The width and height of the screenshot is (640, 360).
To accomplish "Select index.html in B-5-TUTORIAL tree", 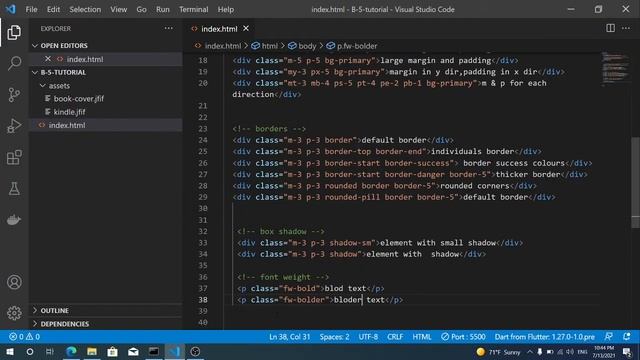I will (67, 125).
